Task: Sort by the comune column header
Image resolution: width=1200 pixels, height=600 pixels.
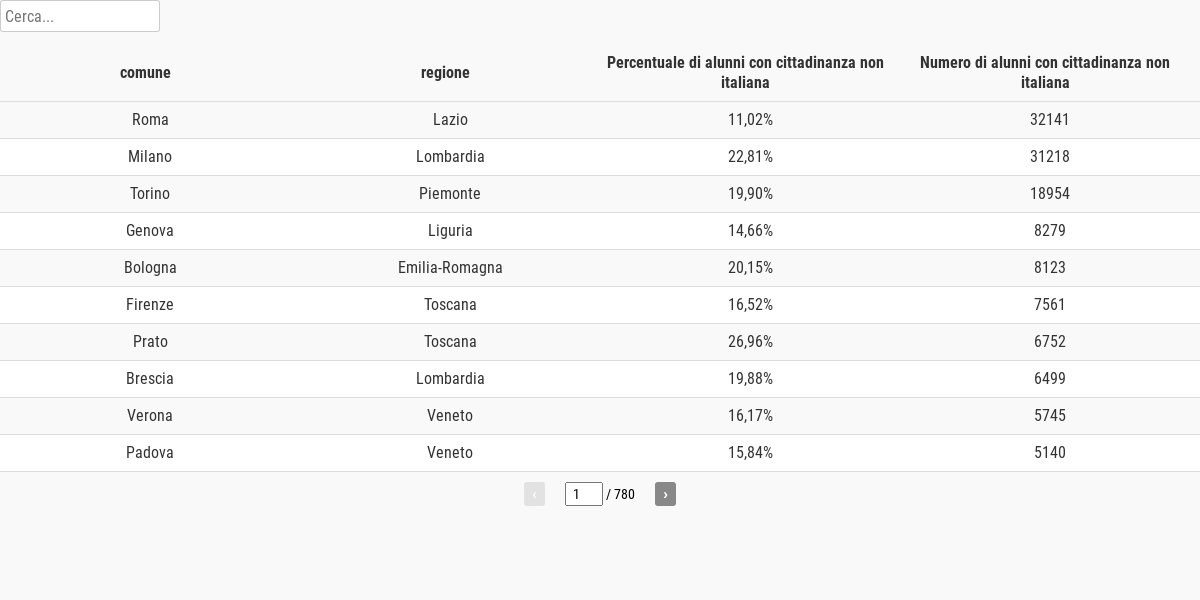Action: [x=145, y=72]
